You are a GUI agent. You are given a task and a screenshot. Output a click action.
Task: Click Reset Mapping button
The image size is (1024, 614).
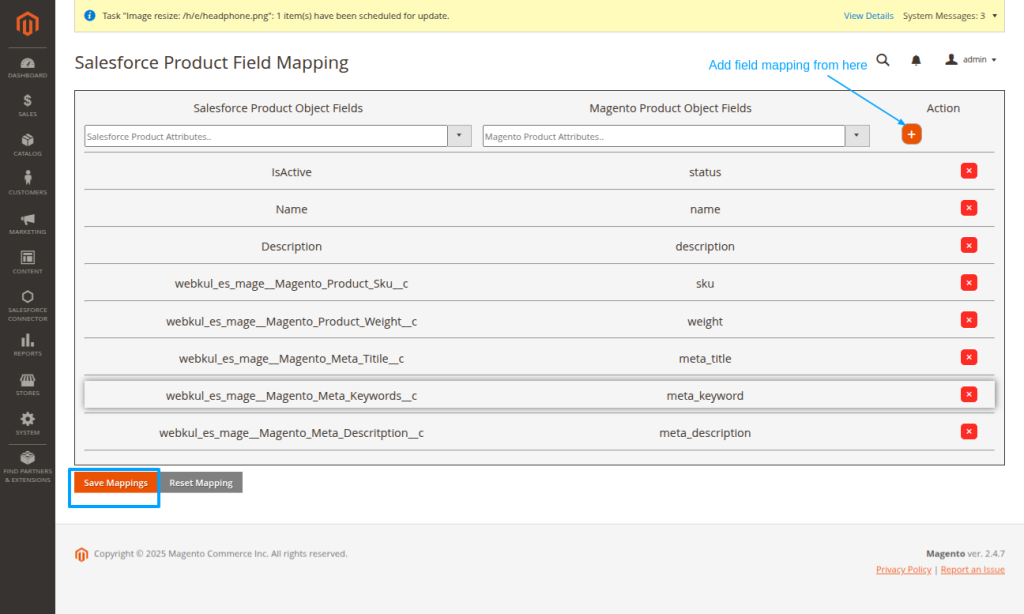(201, 483)
